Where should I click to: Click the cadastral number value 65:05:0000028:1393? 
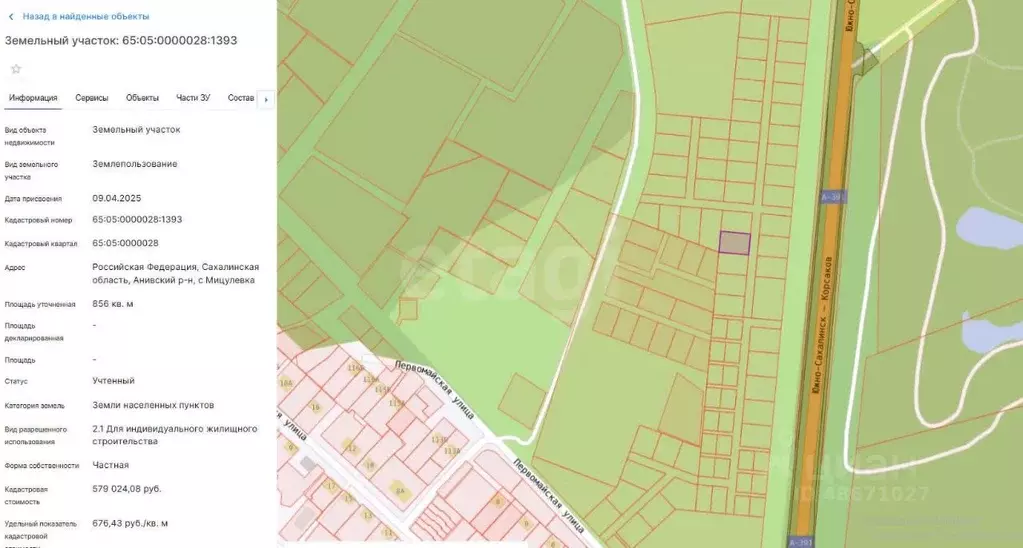[136, 219]
